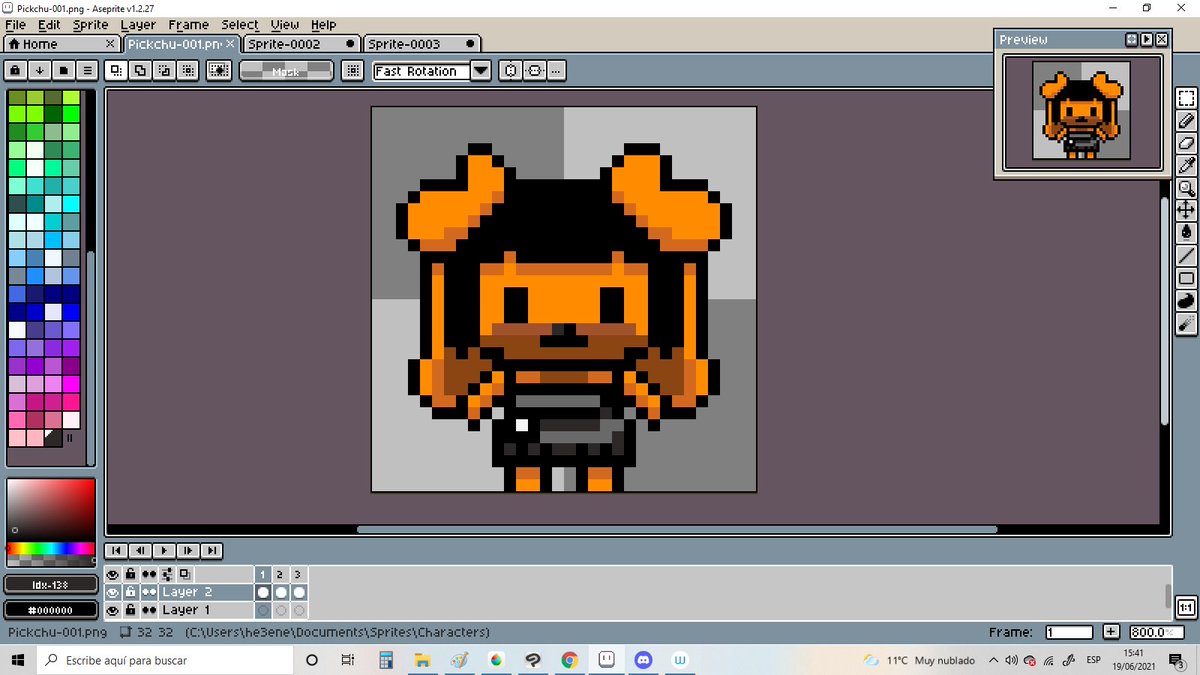Switch to the Sprite-0002 tab
Screen dimensions: 1200x675
click(300, 44)
